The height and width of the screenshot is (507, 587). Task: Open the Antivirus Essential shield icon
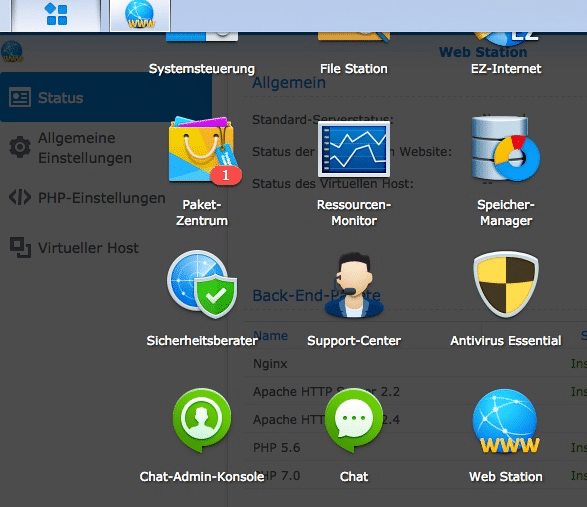(506, 285)
